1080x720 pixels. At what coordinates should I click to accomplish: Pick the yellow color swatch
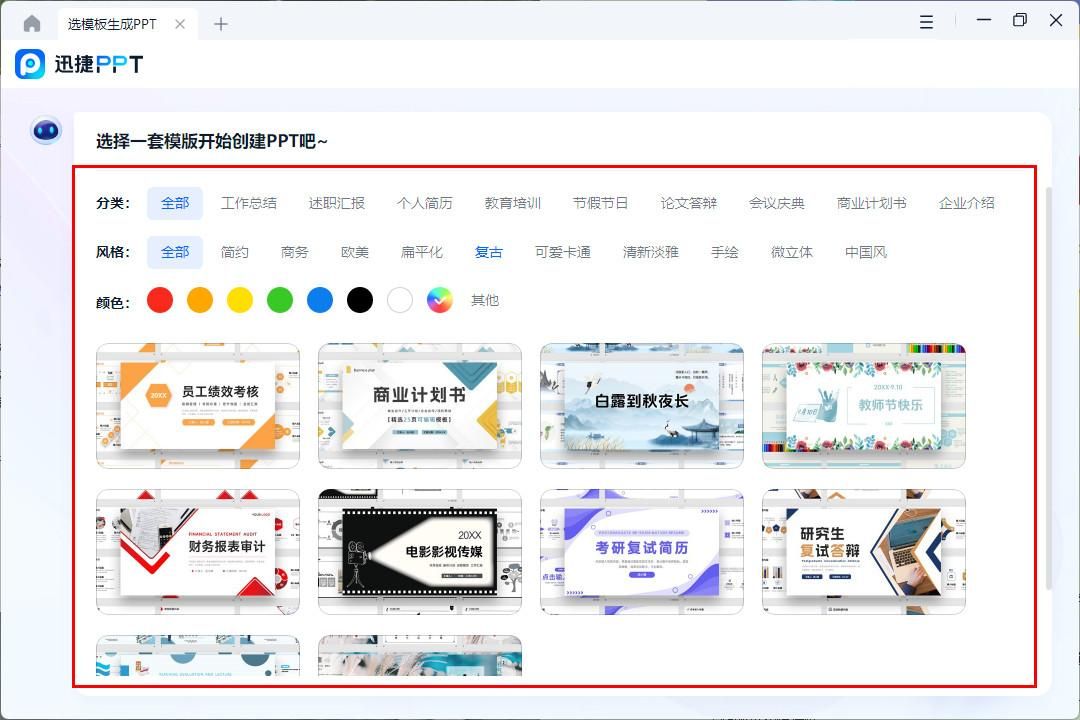pyautogui.click(x=240, y=300)
